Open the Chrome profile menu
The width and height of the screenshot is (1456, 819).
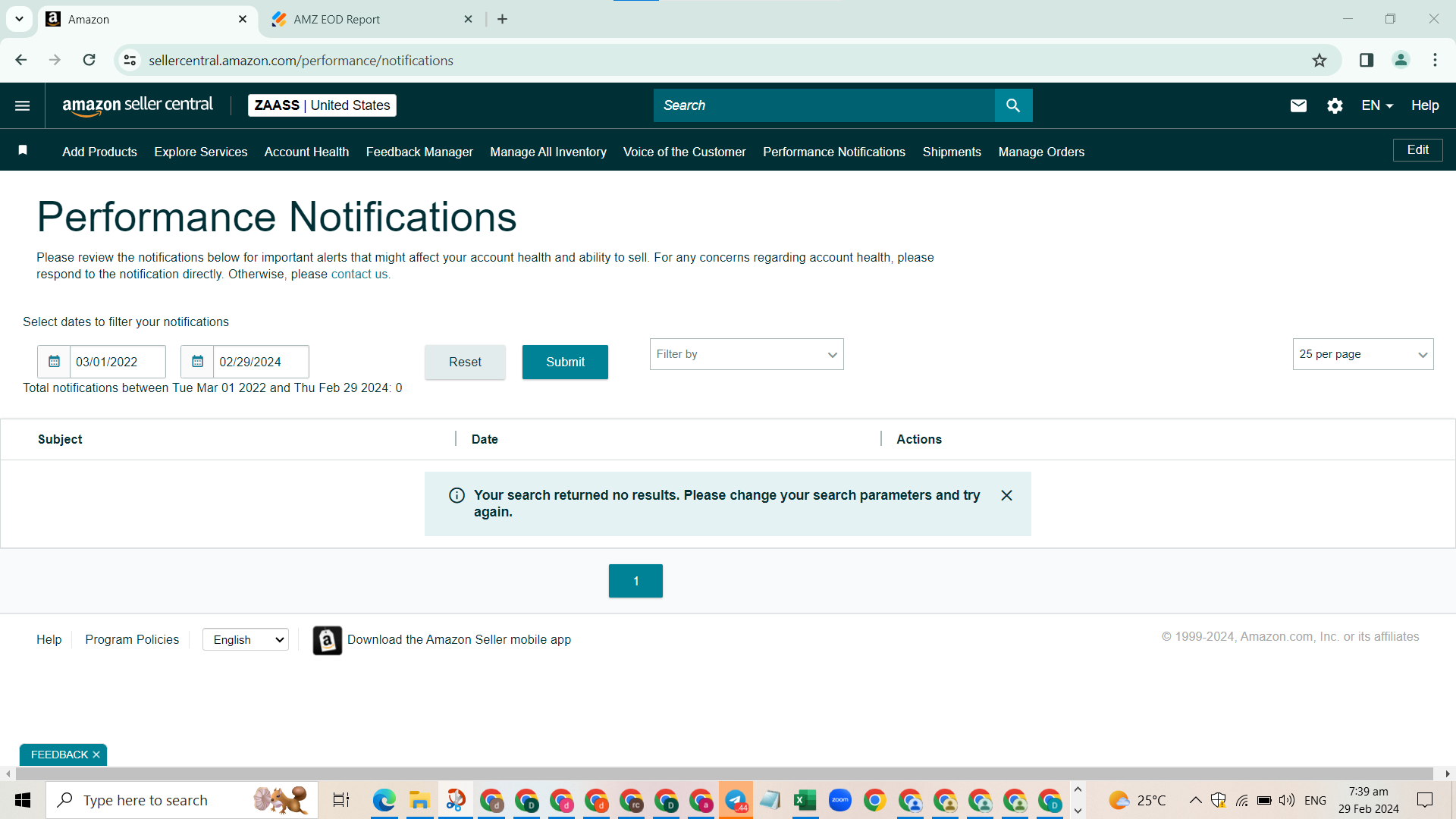pos(1401,60)
